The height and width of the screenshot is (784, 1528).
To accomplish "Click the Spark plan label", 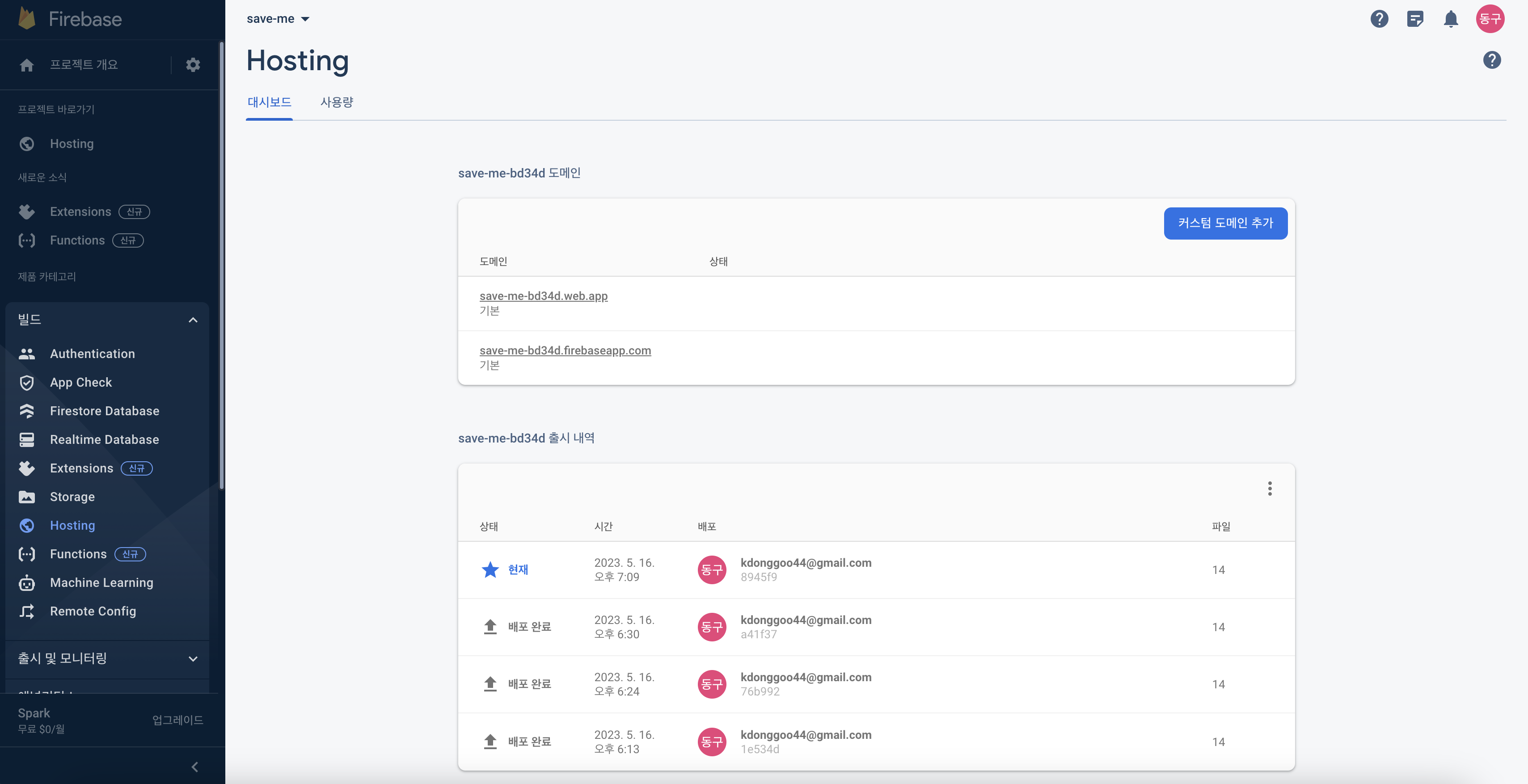I will coord(34,713).
